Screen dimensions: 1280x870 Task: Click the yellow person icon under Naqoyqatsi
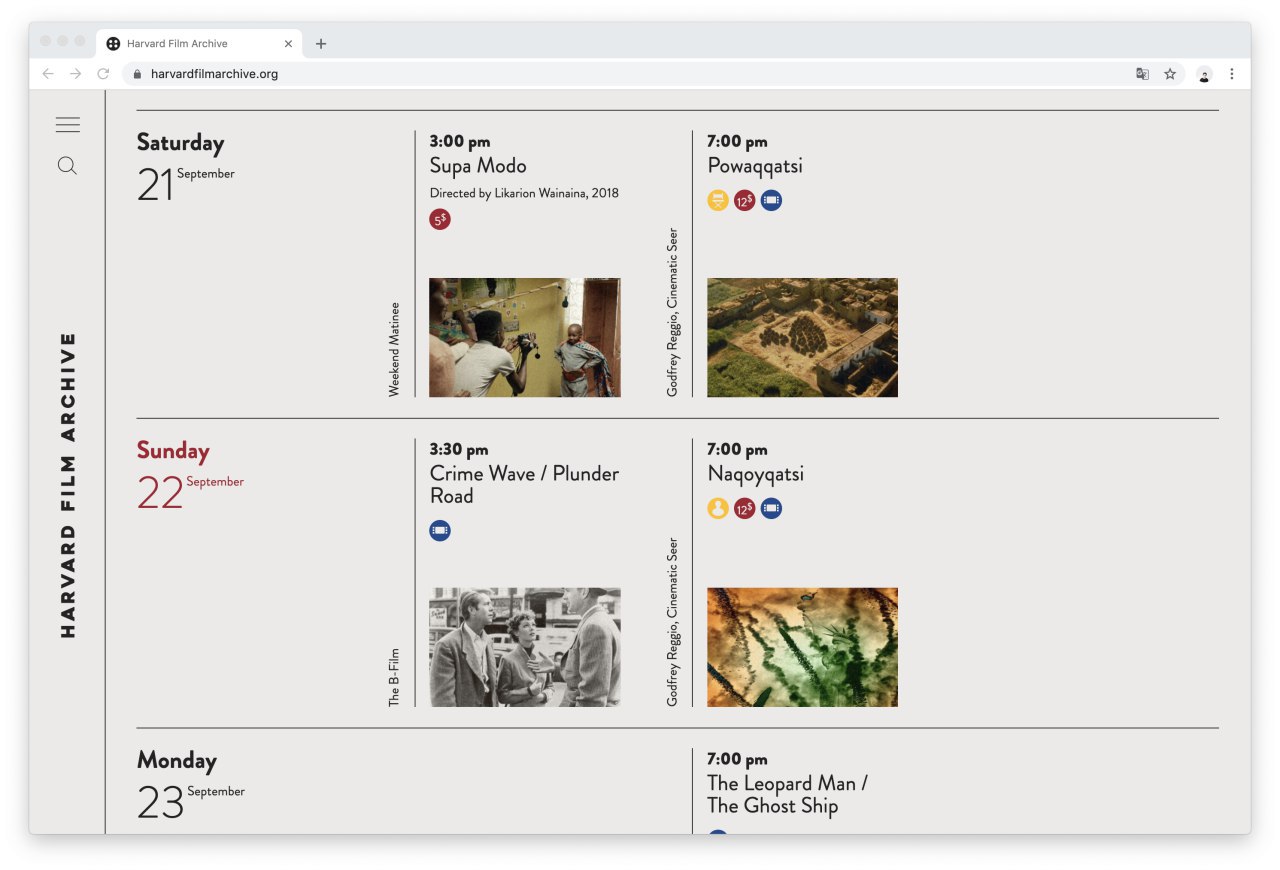click(x=718, y=509)
